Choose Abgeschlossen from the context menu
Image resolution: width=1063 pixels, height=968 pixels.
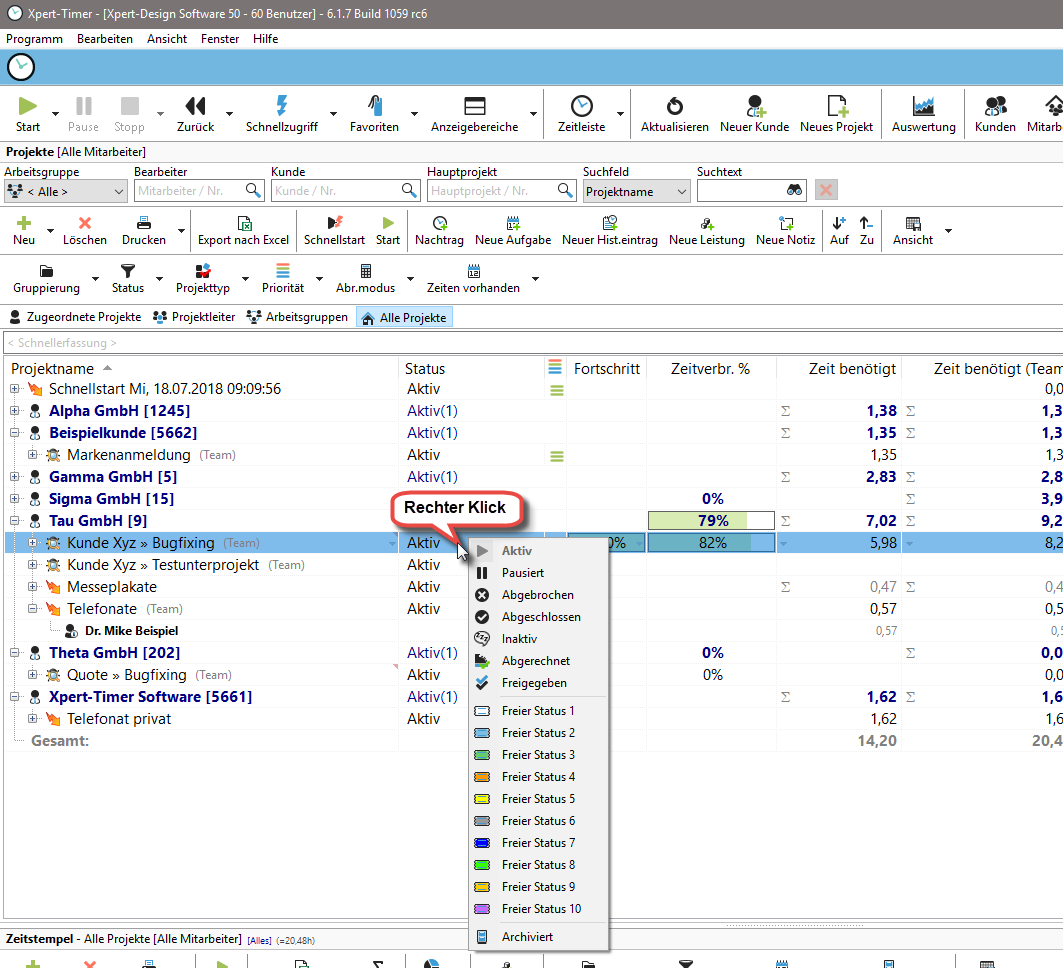(540, 617)
